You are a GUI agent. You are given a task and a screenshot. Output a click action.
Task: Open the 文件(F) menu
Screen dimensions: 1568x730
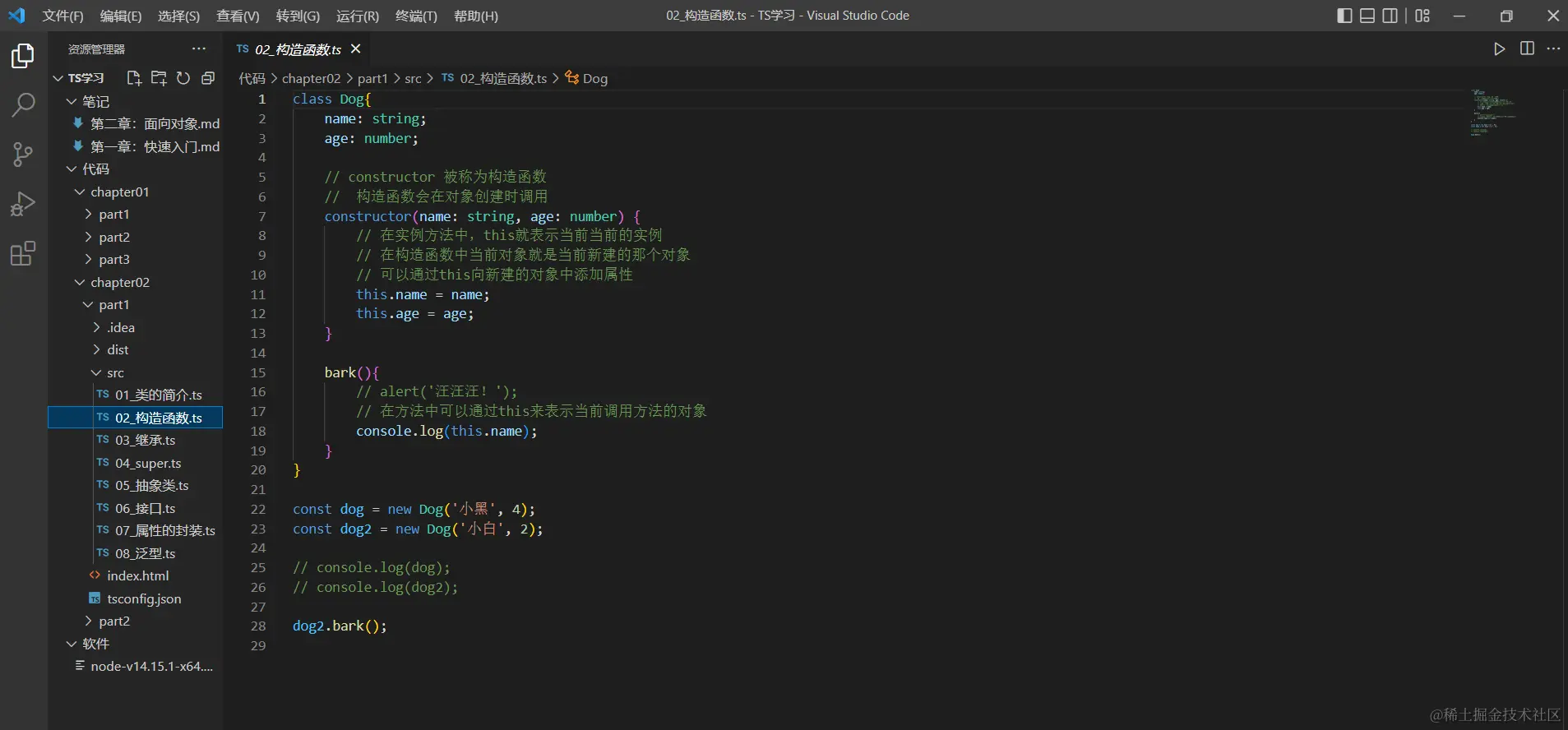coord(63,16)
